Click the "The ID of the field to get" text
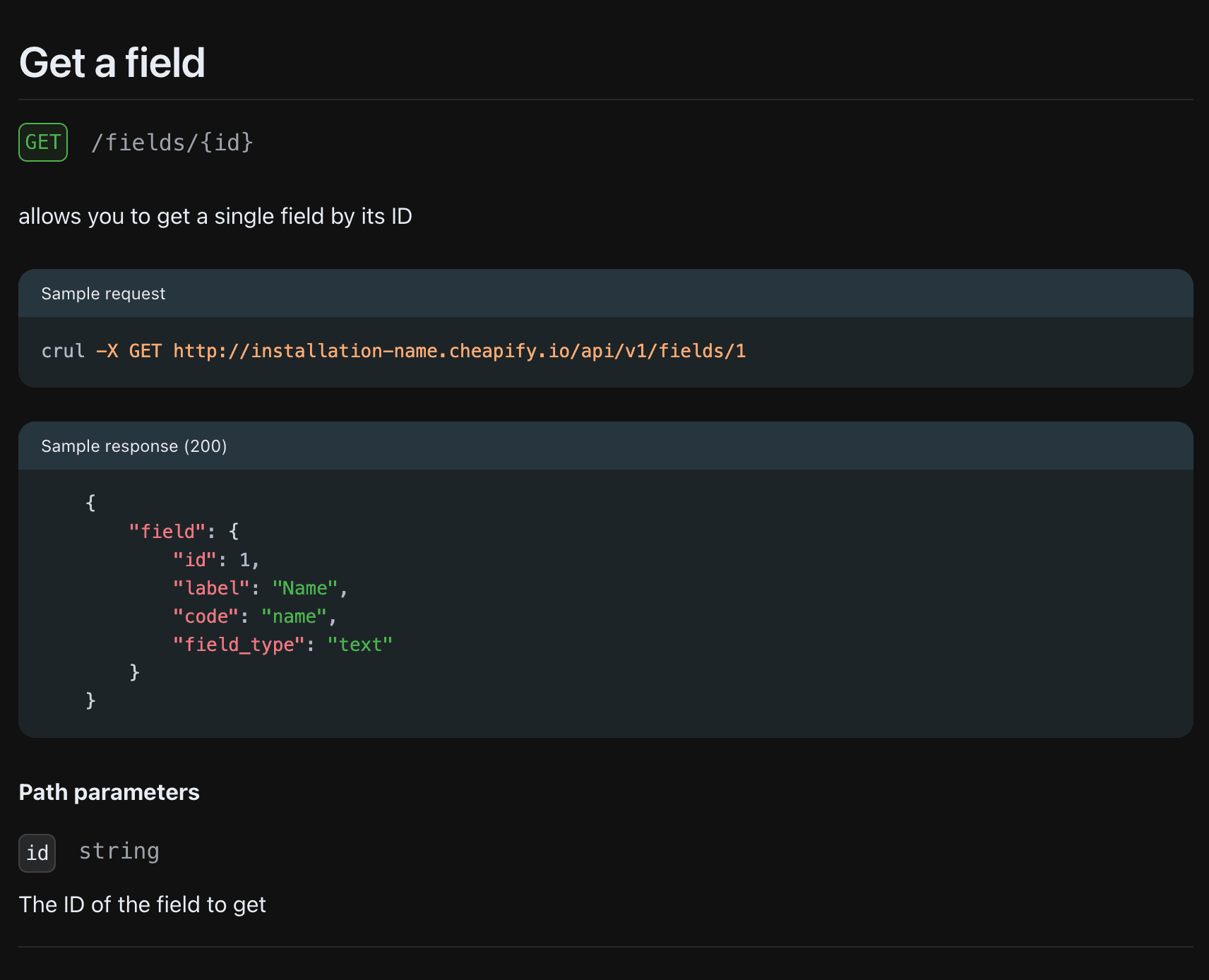1209x980 pixels. [143, 904]
